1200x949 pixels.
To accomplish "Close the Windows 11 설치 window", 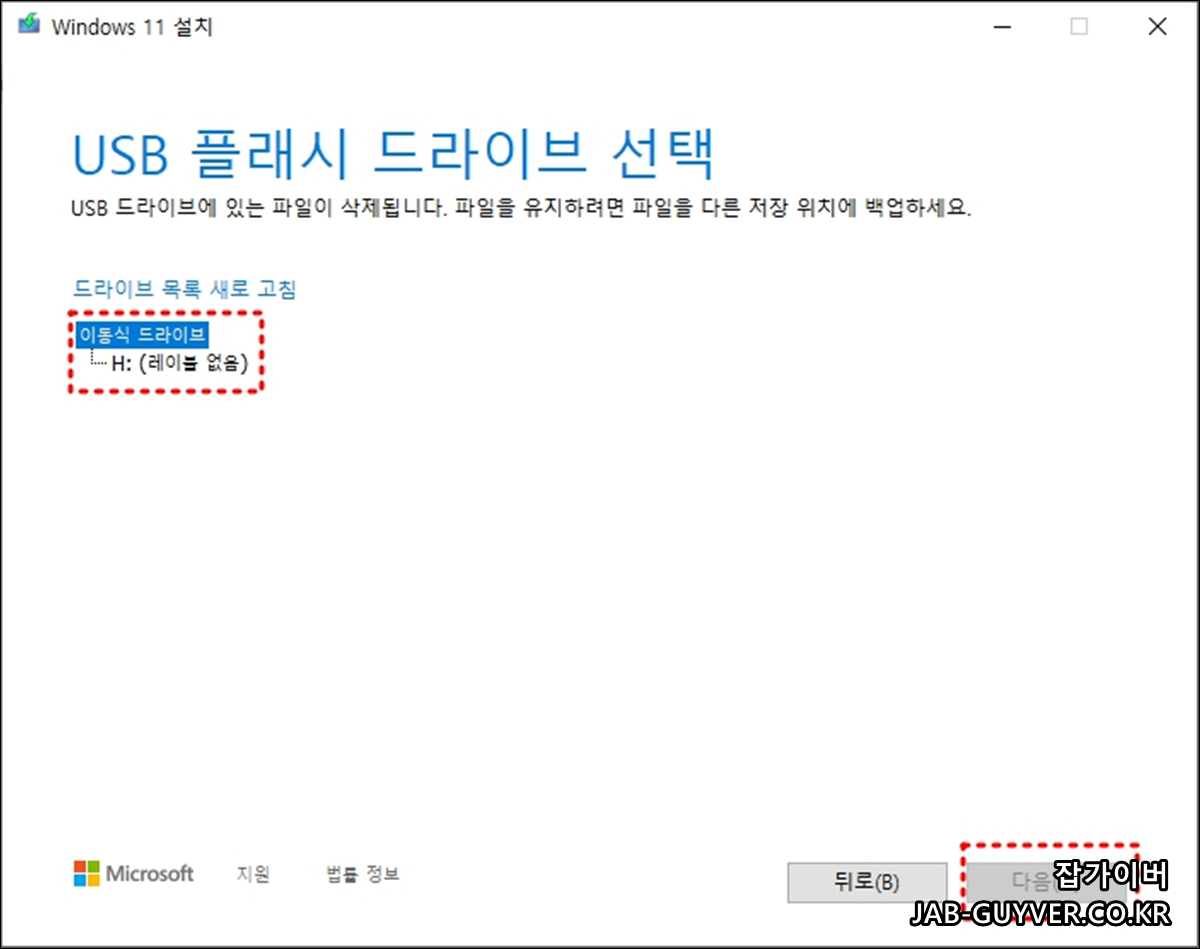I will coord(1157,27).
